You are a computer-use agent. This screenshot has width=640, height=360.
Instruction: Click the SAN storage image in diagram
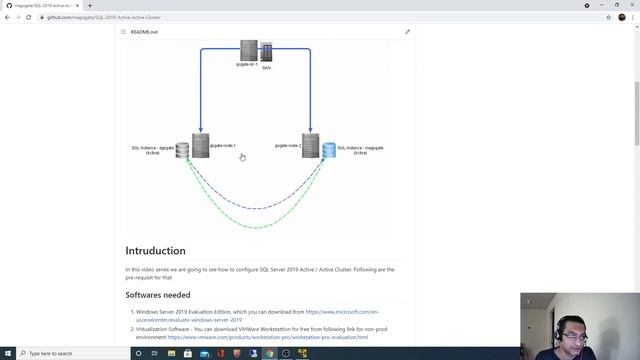click(x=266, y=52)
